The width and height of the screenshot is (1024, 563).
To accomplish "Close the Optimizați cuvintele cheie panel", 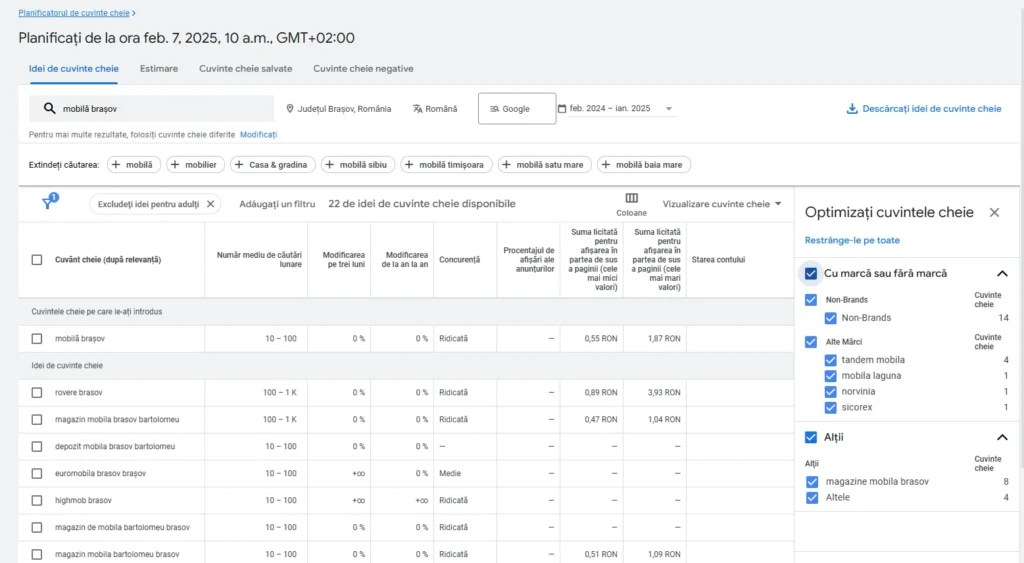I will click(994, 212).
